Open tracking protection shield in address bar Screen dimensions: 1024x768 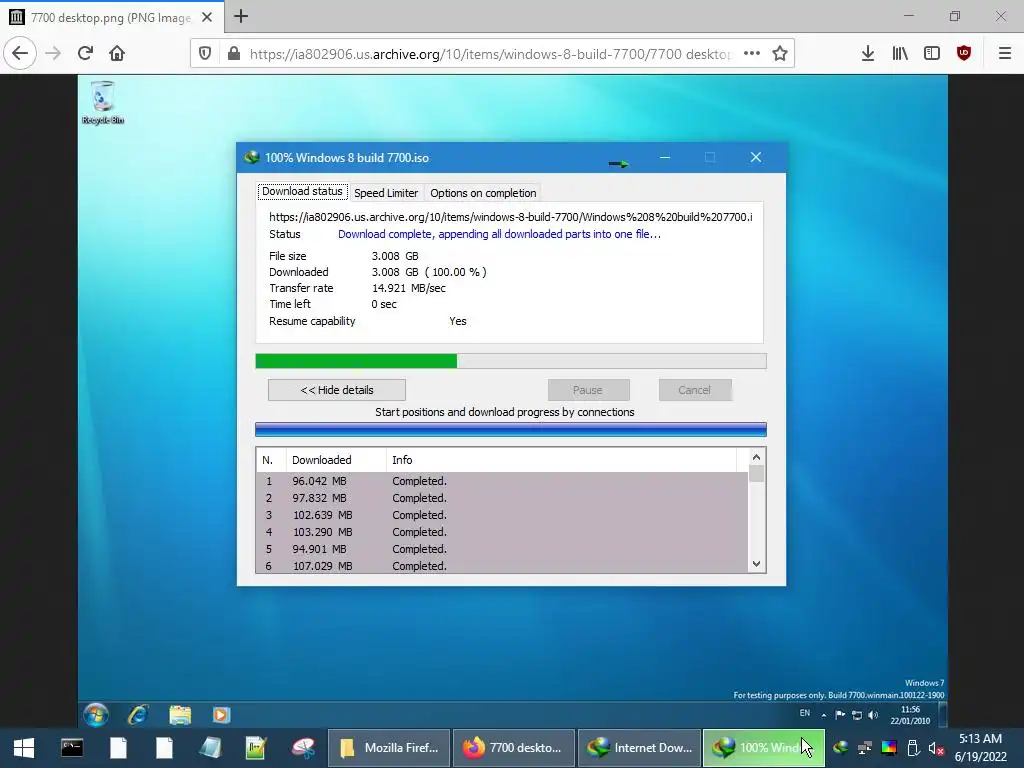[205, 54]
